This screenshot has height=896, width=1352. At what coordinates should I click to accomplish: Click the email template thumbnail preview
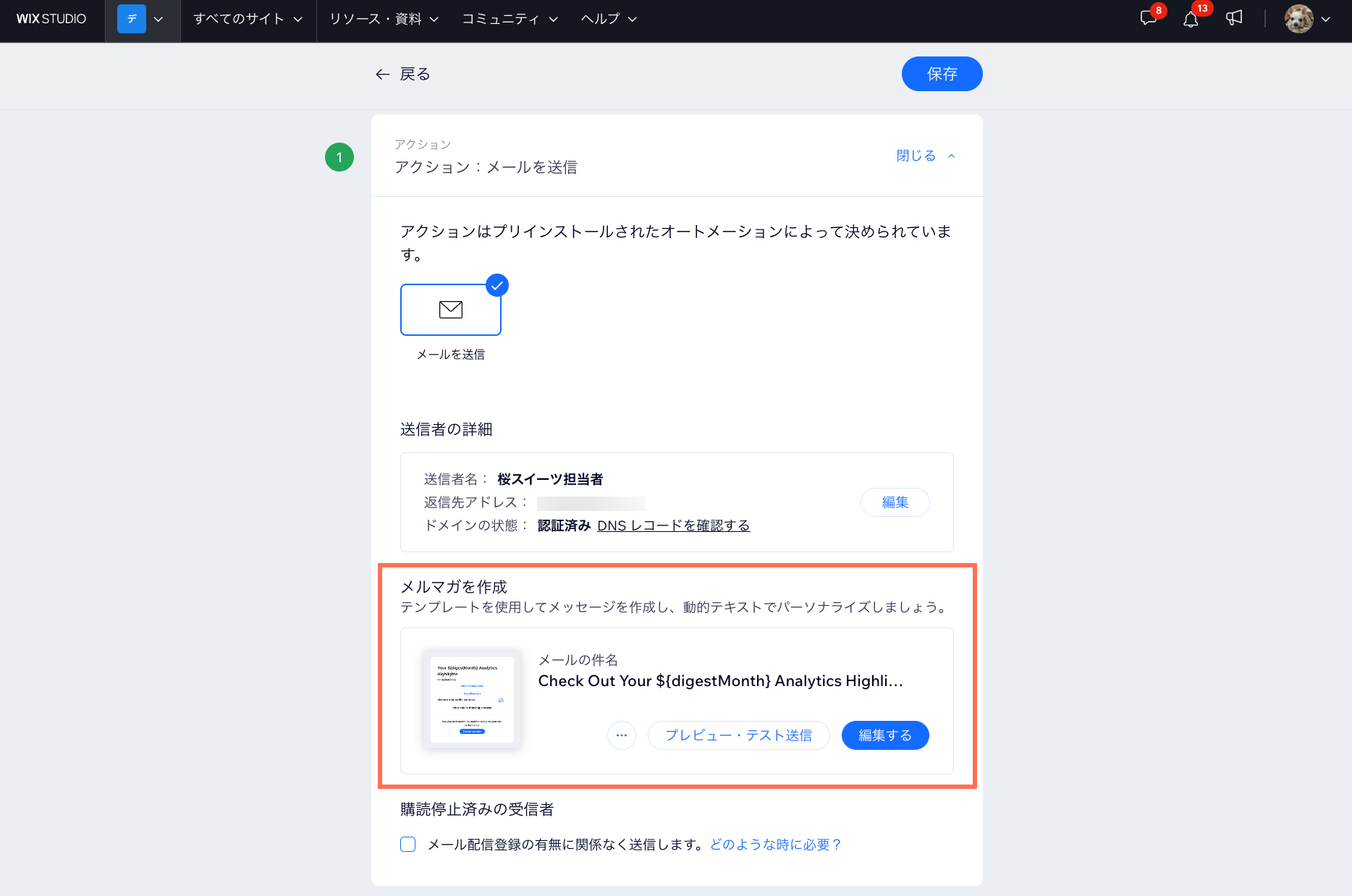pos(472,699)
